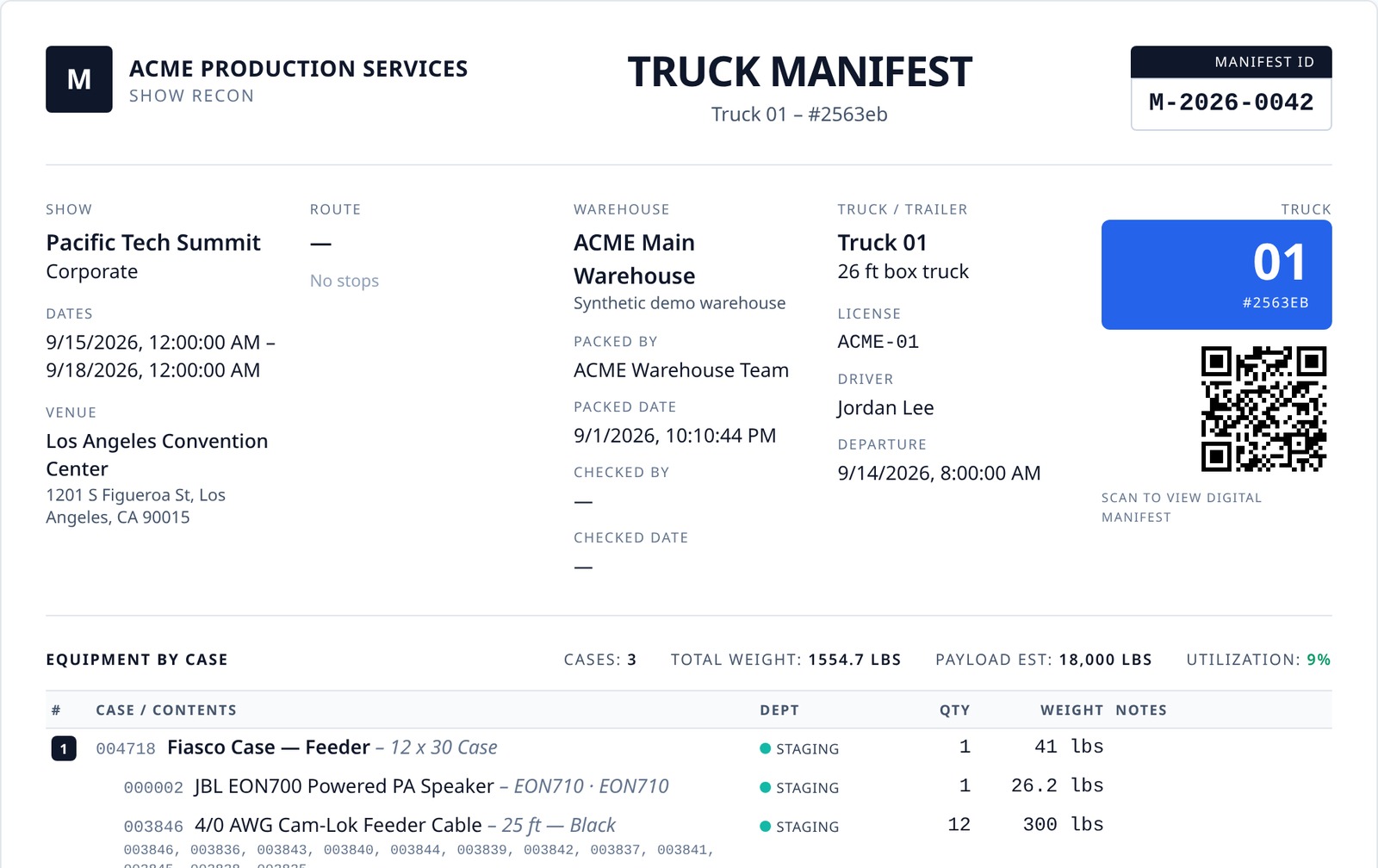Click the venue address 1201 S Figueroa St
Screen dimensions: 1378x868
click(x=135, y=506)
